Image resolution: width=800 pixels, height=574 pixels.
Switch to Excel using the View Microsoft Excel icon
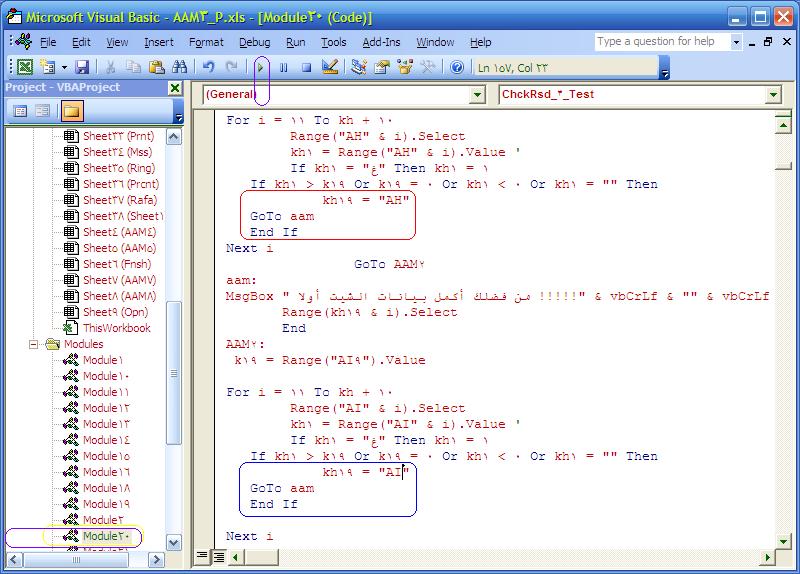point(24,67)
